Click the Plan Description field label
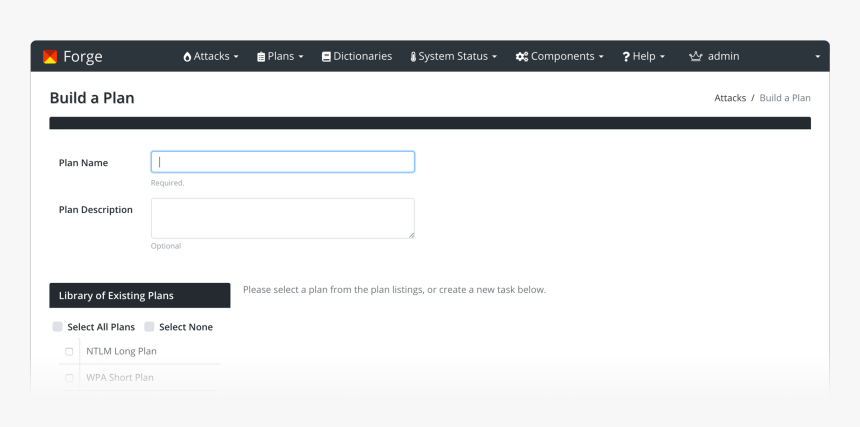Screen dimensions: 860x427 coord(95,210)
